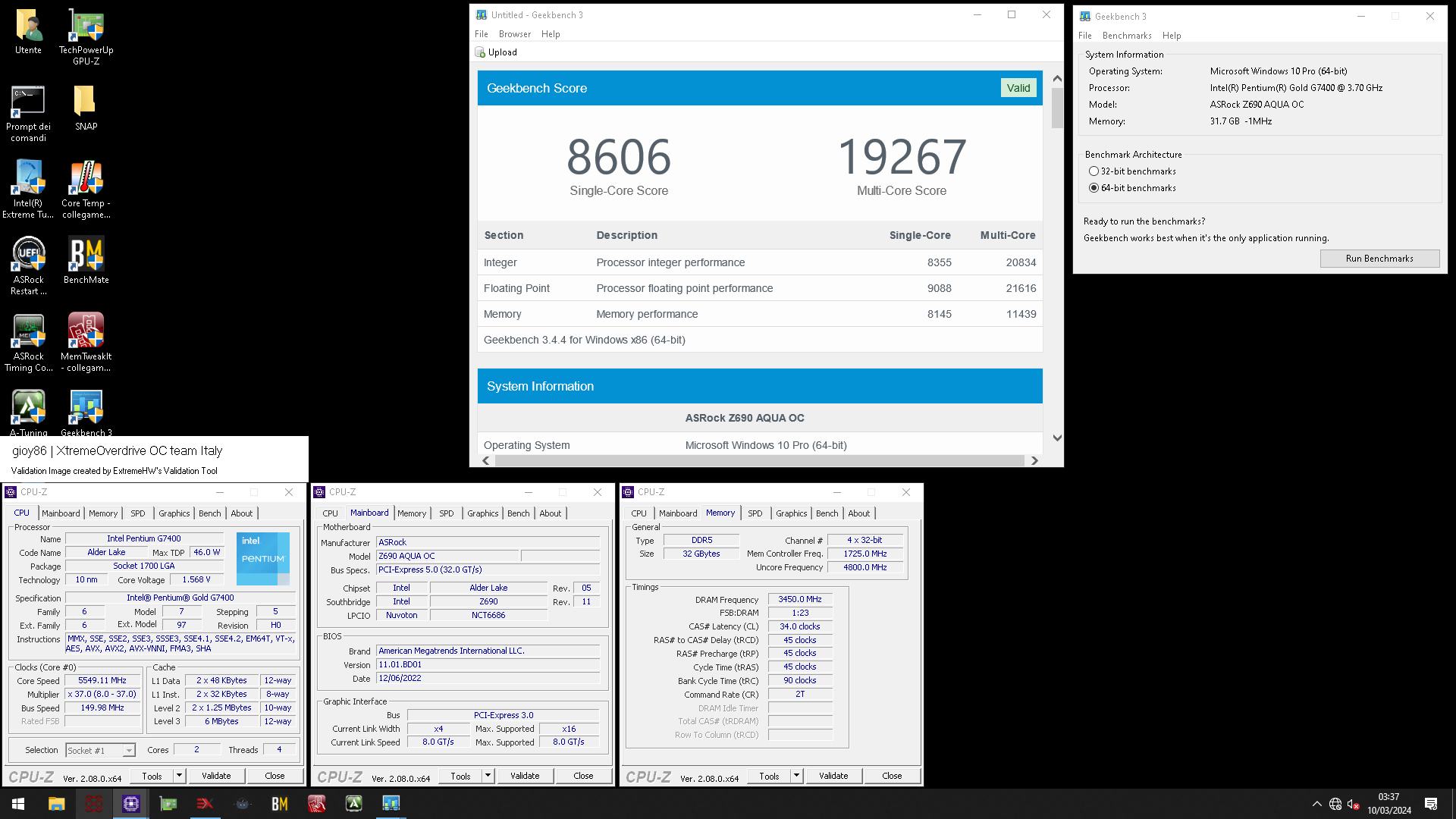Image resolution: width=1456 pixels, height=819 pixels.
Task: Open Benchmarks menu in Geekbench launcher
Action: (1127, 36)
